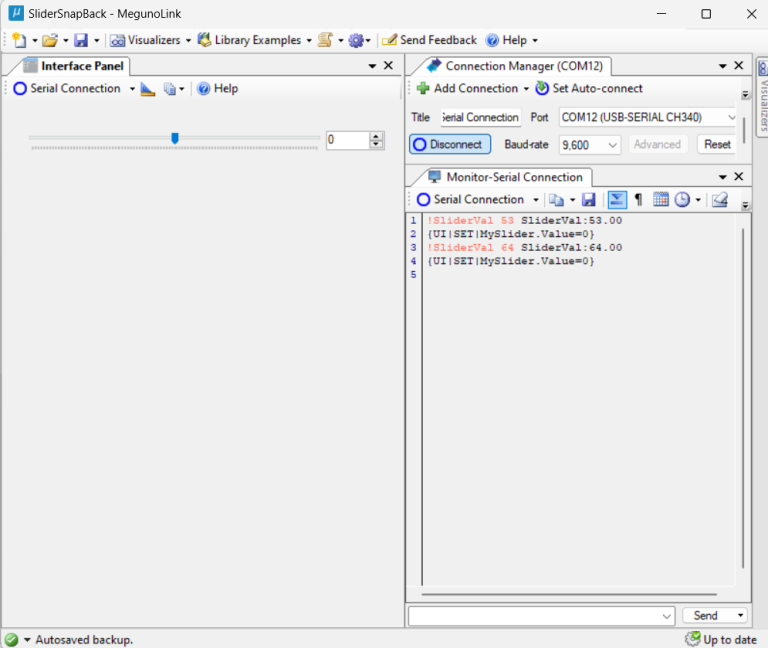Screen dimensions: 768x648
Task: Toggle the timestamp clock in the monitor
Action: point(683,199)
